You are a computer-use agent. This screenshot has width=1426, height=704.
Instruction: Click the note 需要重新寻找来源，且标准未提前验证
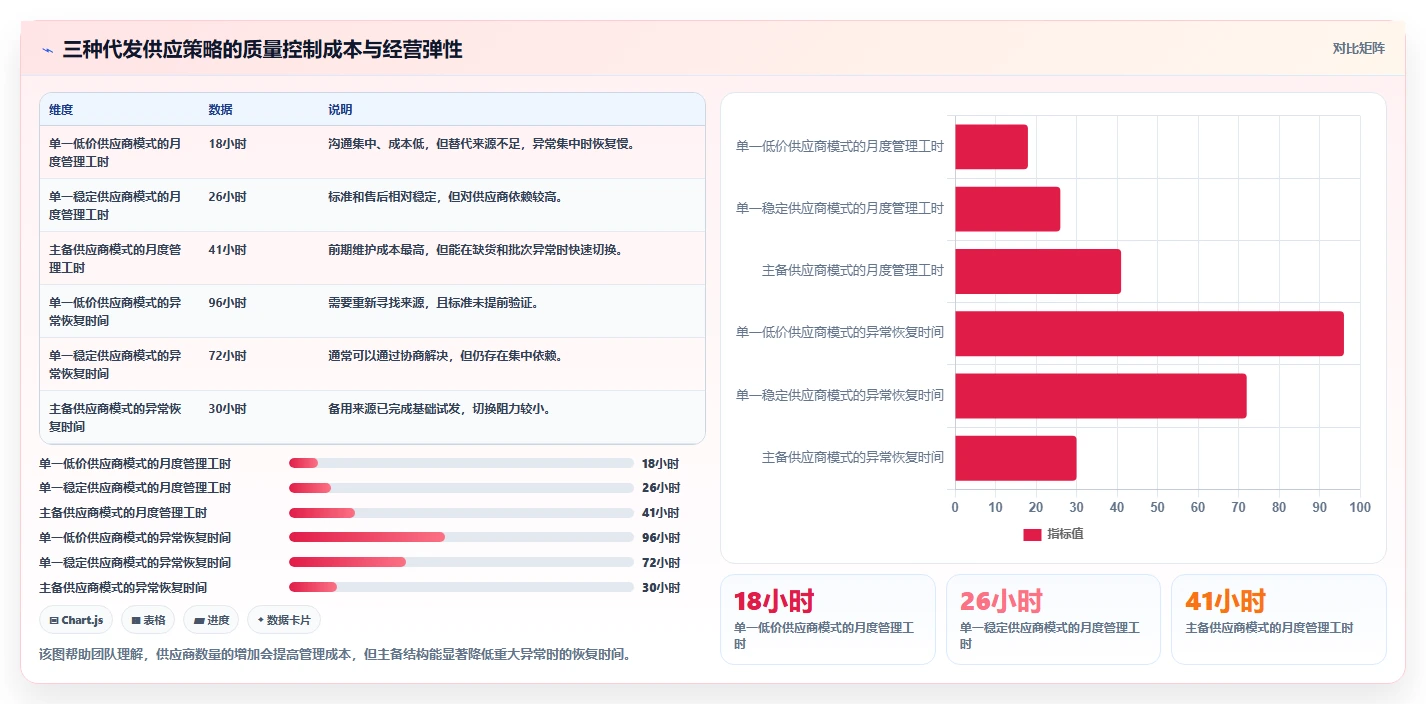point(433,303)
